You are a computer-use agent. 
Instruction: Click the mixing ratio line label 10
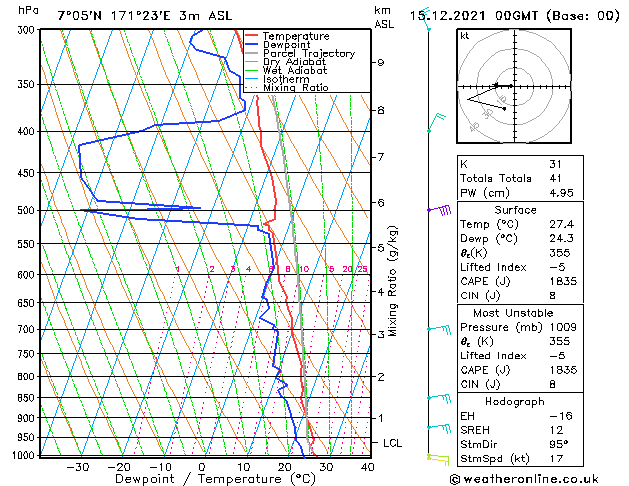coord(304,269)
